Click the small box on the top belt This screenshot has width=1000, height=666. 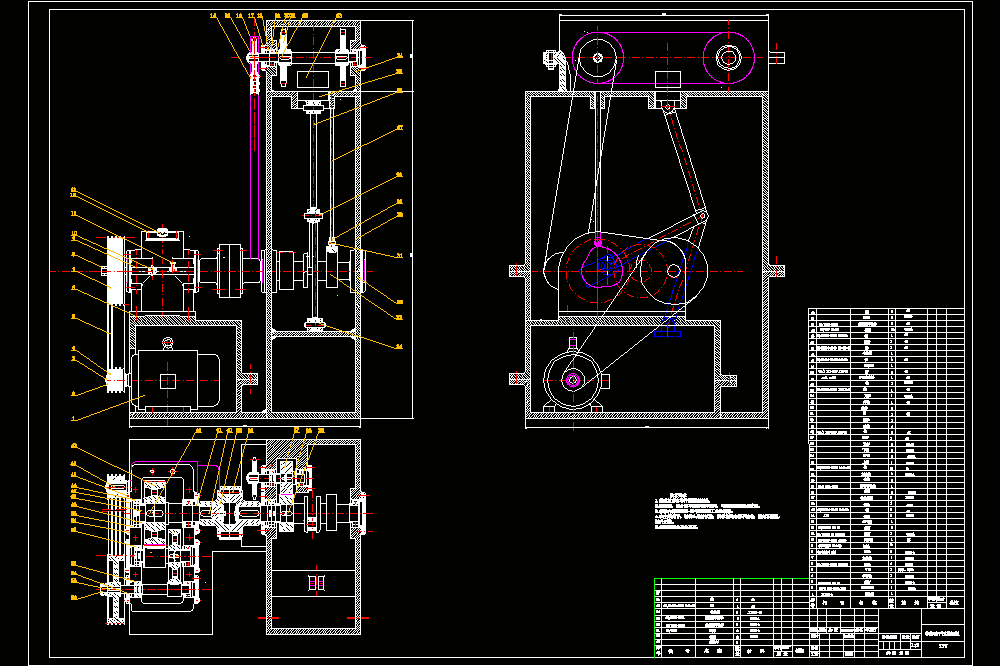[668, 79]
